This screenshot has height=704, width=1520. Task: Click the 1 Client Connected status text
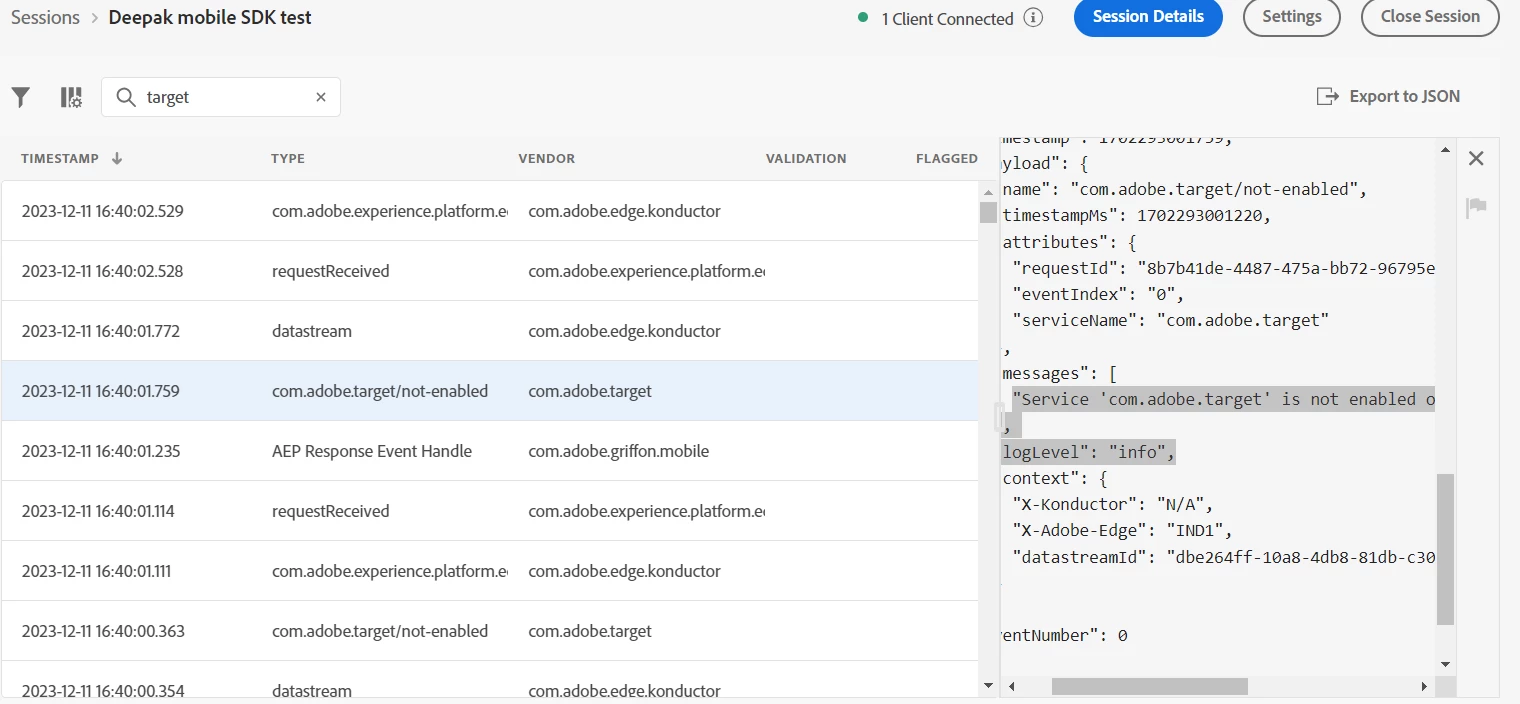coord(947,18)
